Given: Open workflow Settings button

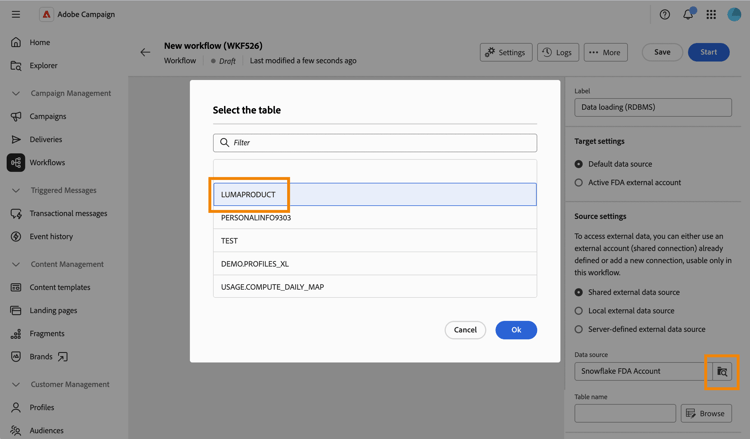Looking at the screenshot, I should coord(506,53).
